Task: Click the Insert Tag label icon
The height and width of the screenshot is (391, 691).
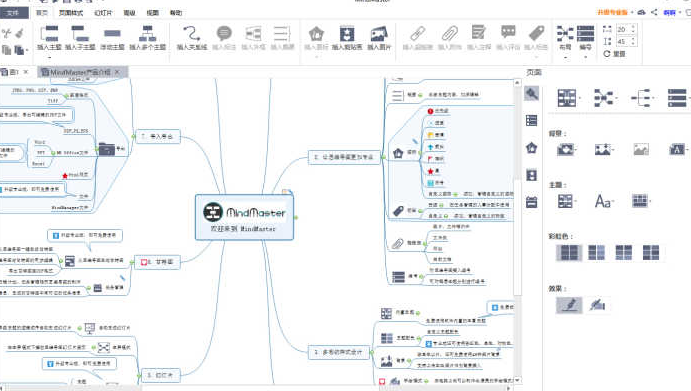Action: point(536,33)
